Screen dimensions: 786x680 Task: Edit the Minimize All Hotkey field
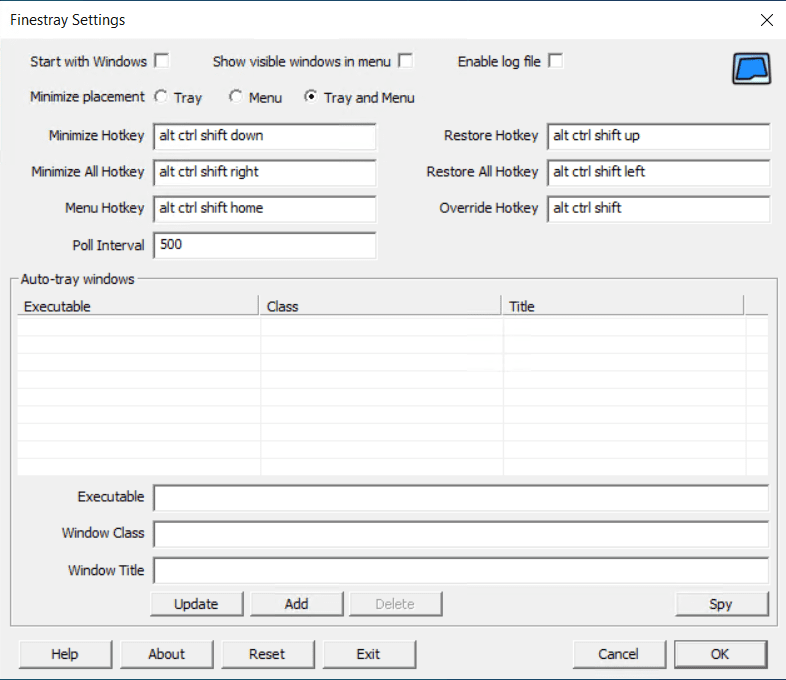tap(265, 172)
